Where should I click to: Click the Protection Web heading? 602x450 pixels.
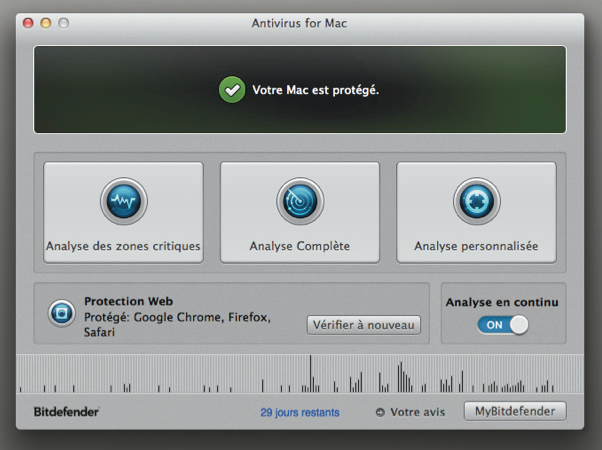[129, 301]
